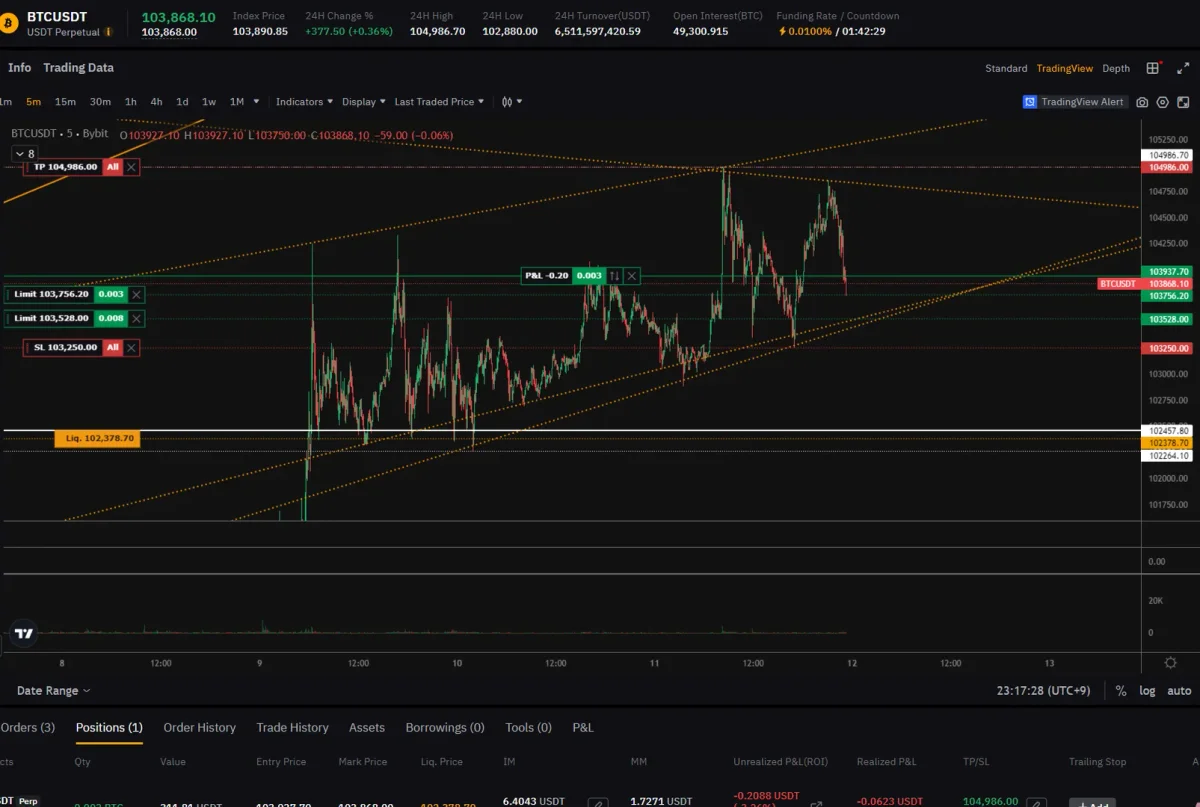Toggle log scale on price axis

(x=1147, y=691)
